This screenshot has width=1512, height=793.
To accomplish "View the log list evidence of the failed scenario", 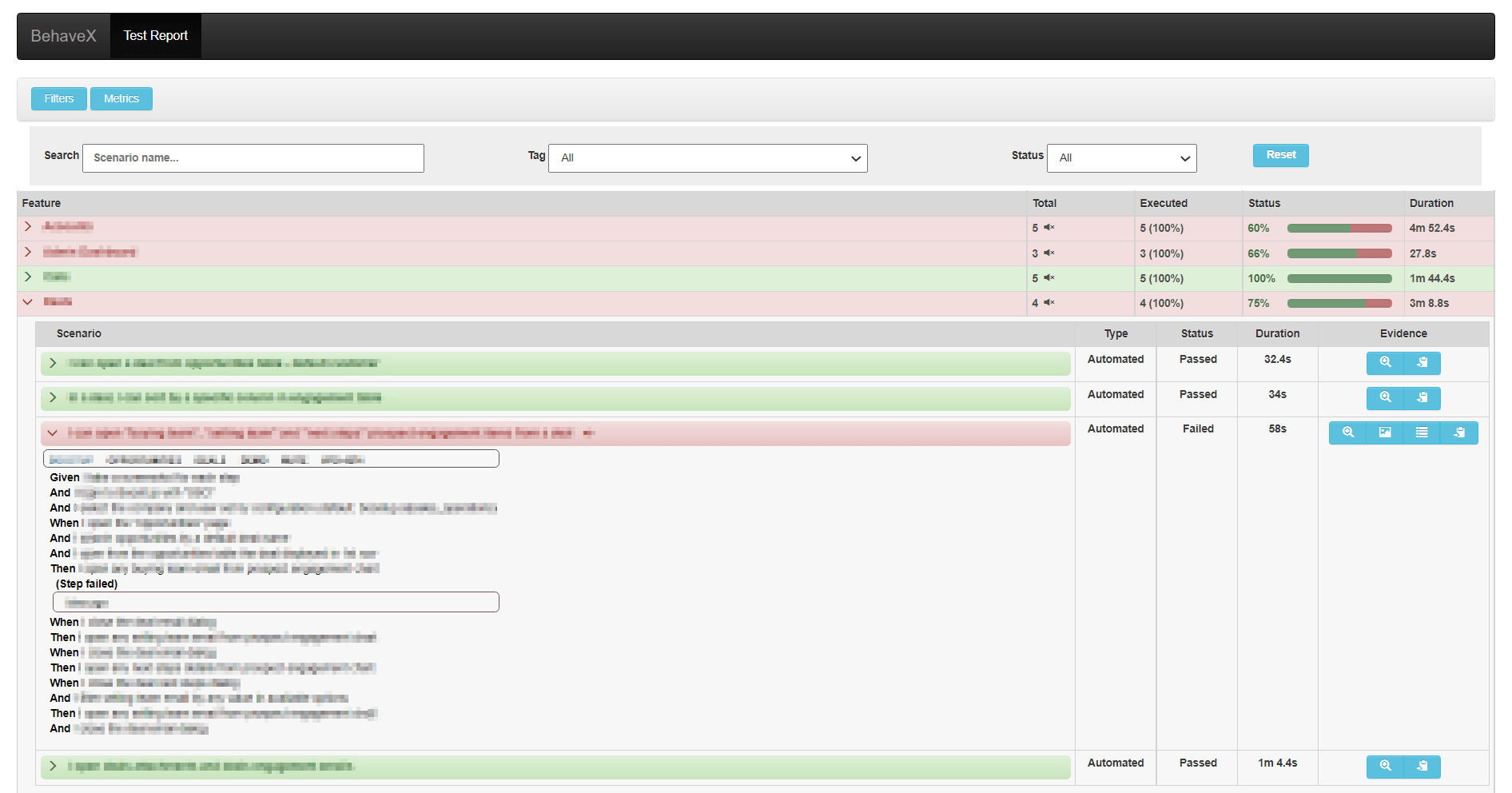I will click(1422, 432).
